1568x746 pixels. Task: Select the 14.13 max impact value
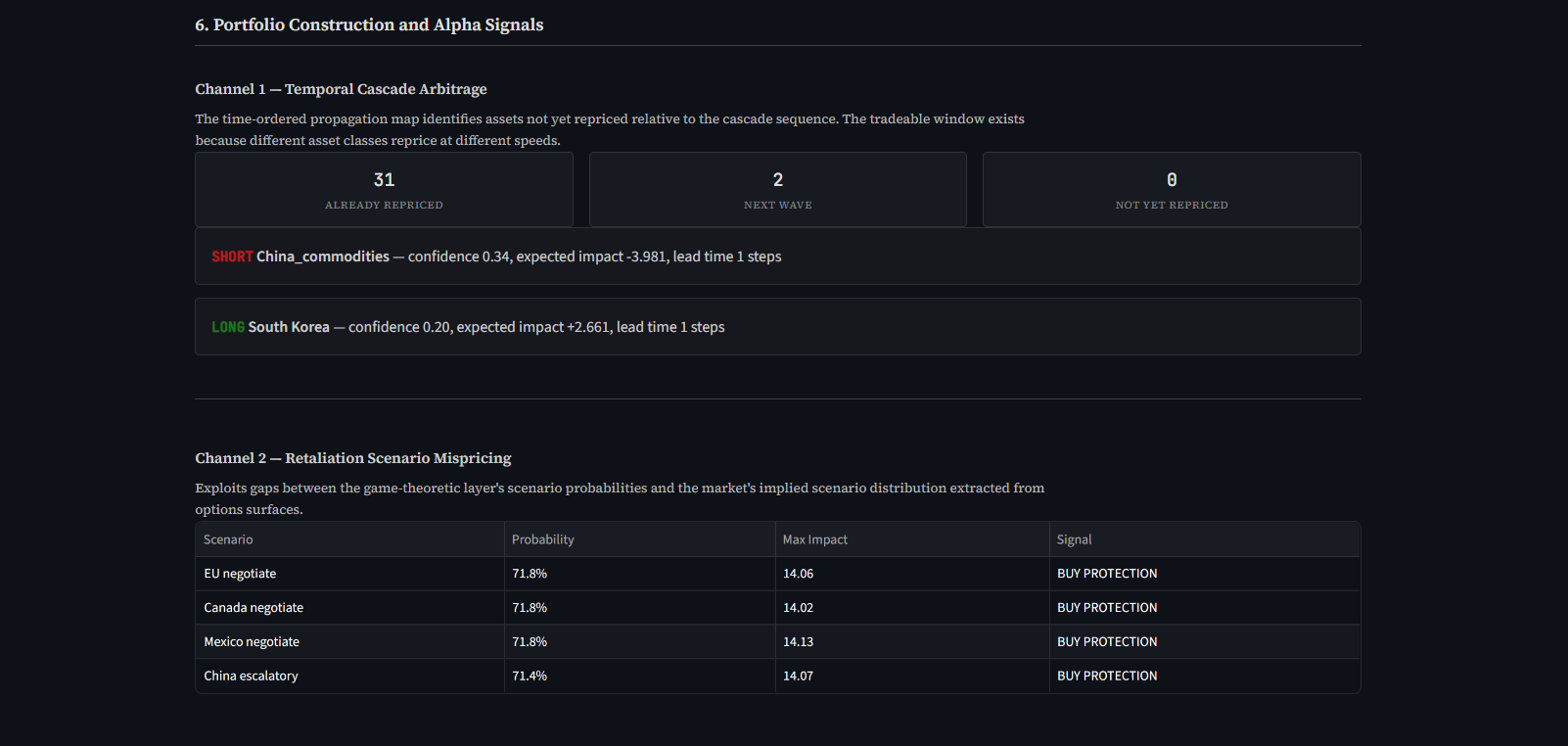click(798, 642)
